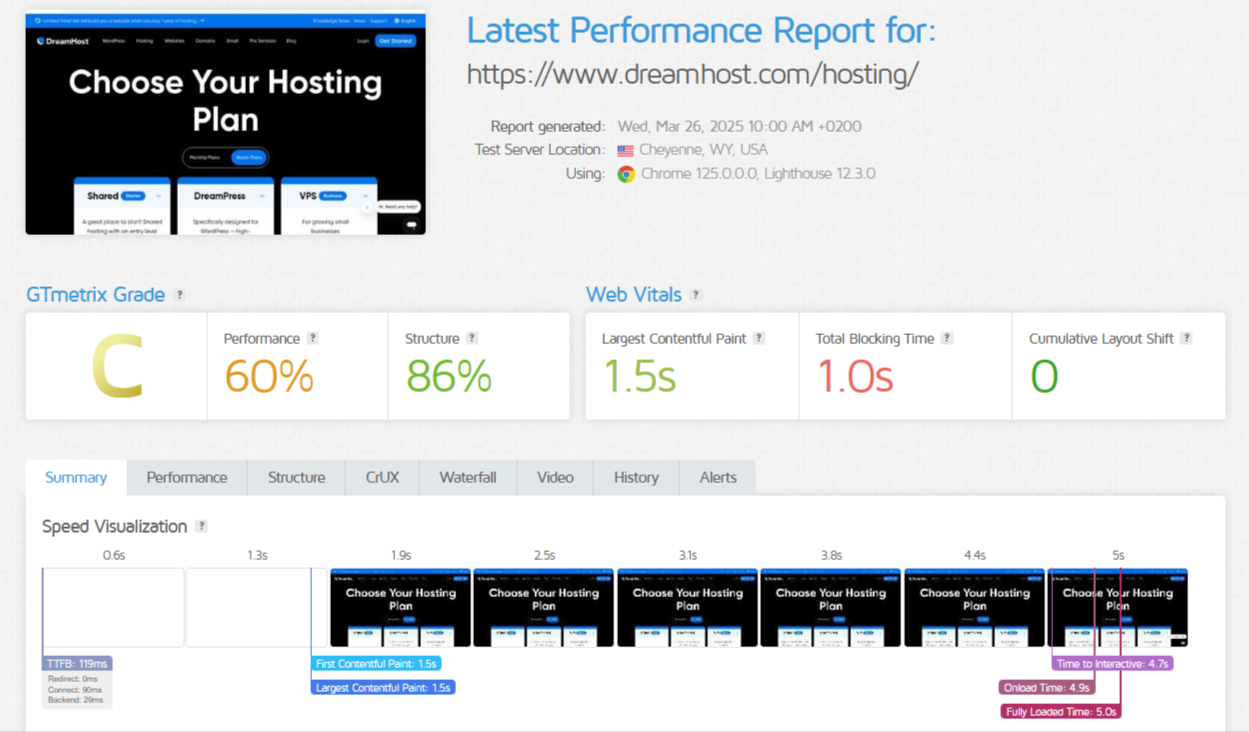
Task: Click the 4.4s filmstrip frame
Action: [974, 607]
